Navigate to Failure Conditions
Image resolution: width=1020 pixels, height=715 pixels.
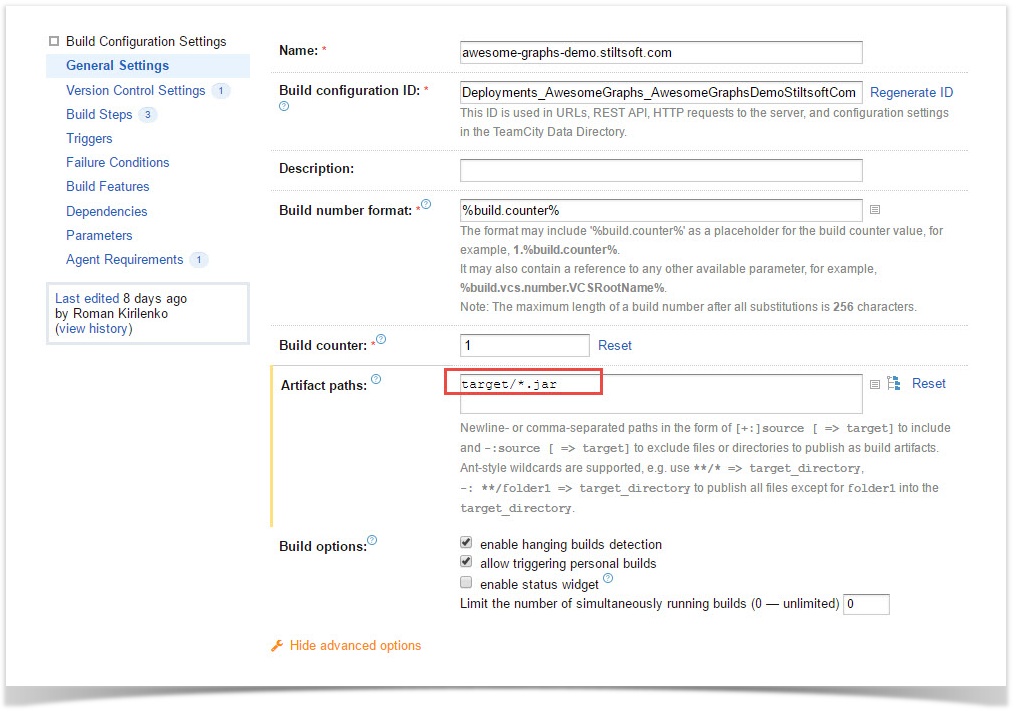(x=118, y=163)
